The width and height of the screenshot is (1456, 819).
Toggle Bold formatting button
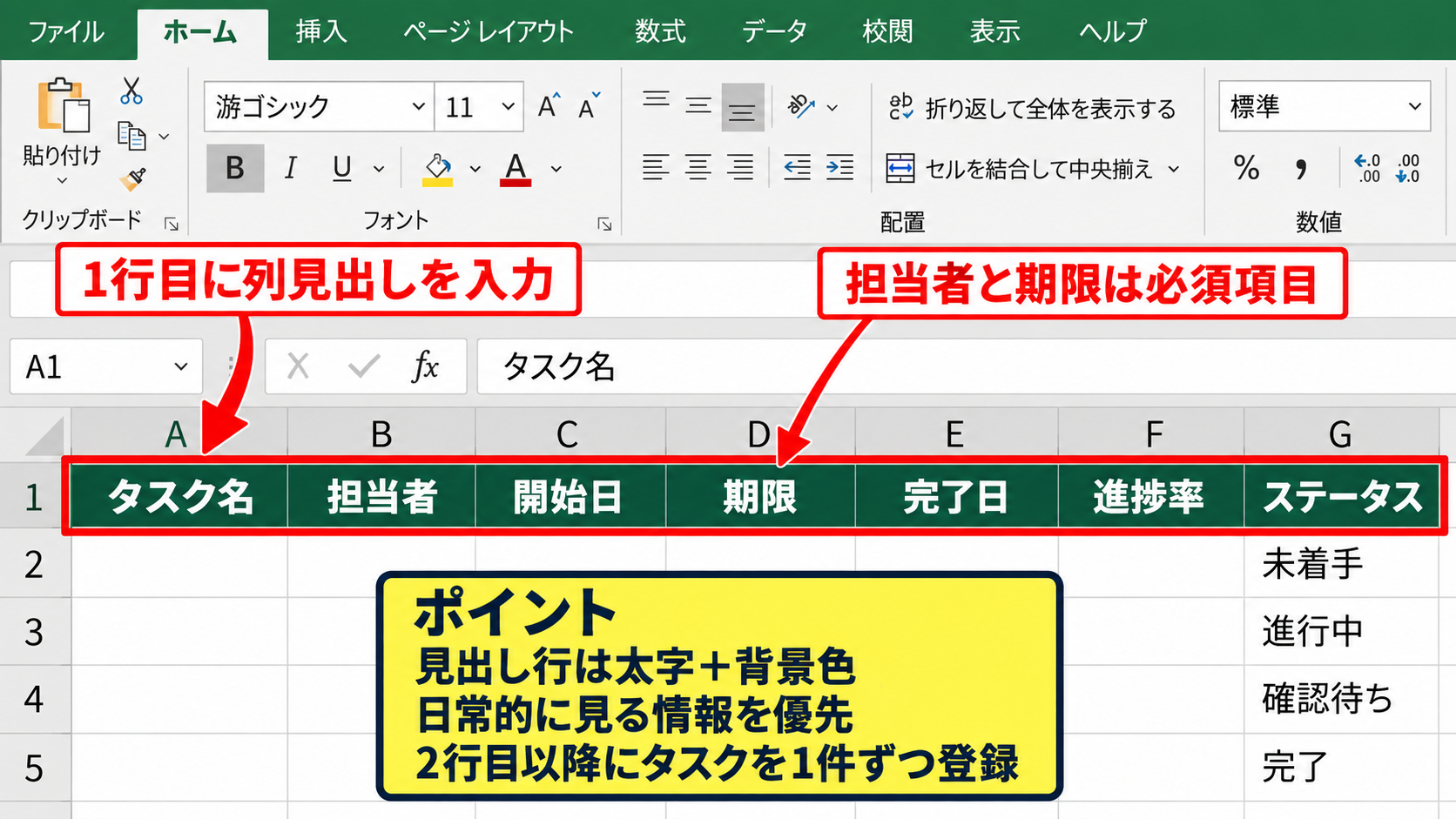235,168
